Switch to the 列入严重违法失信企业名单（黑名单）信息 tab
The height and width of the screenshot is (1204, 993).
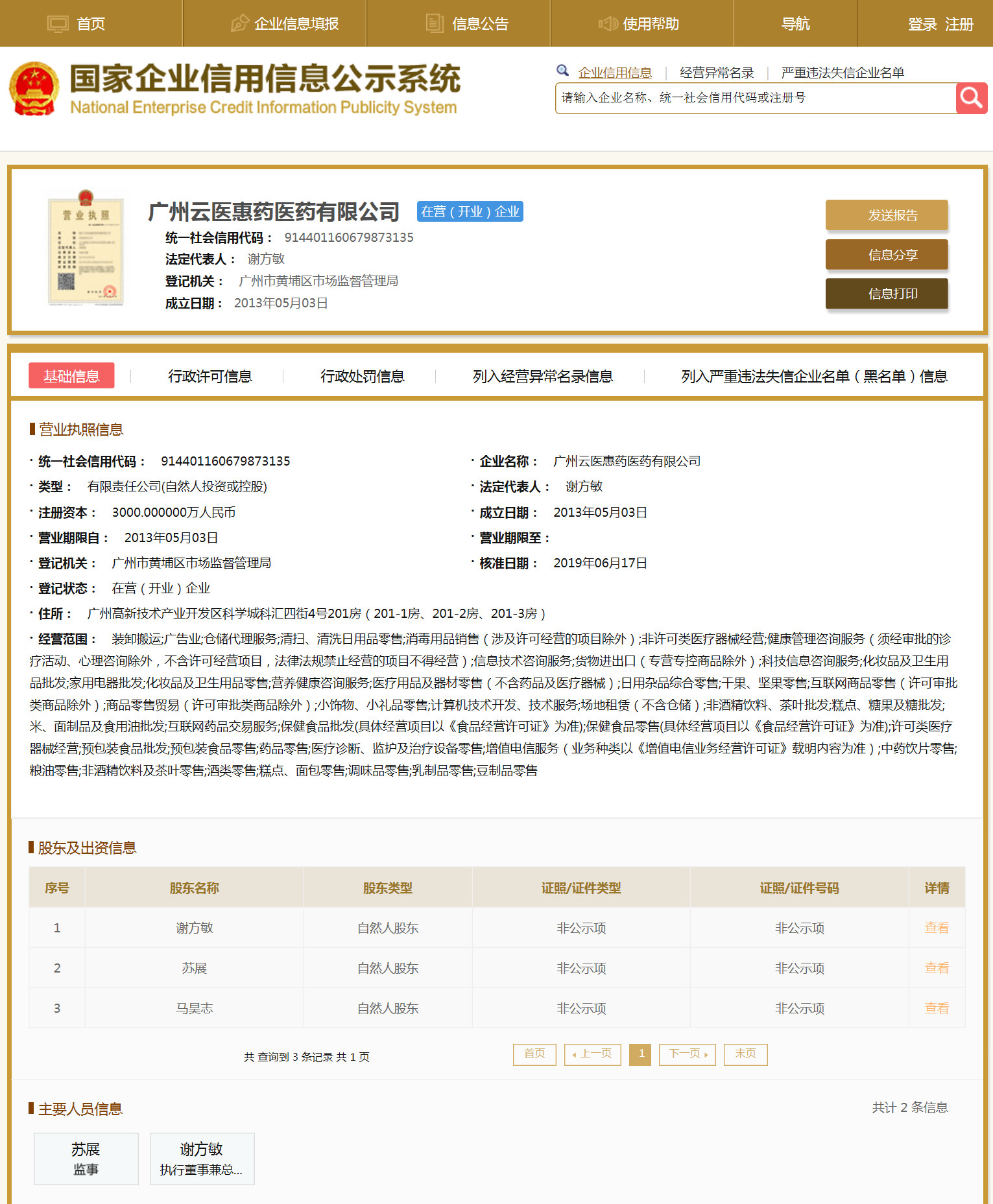click(814, 377)
